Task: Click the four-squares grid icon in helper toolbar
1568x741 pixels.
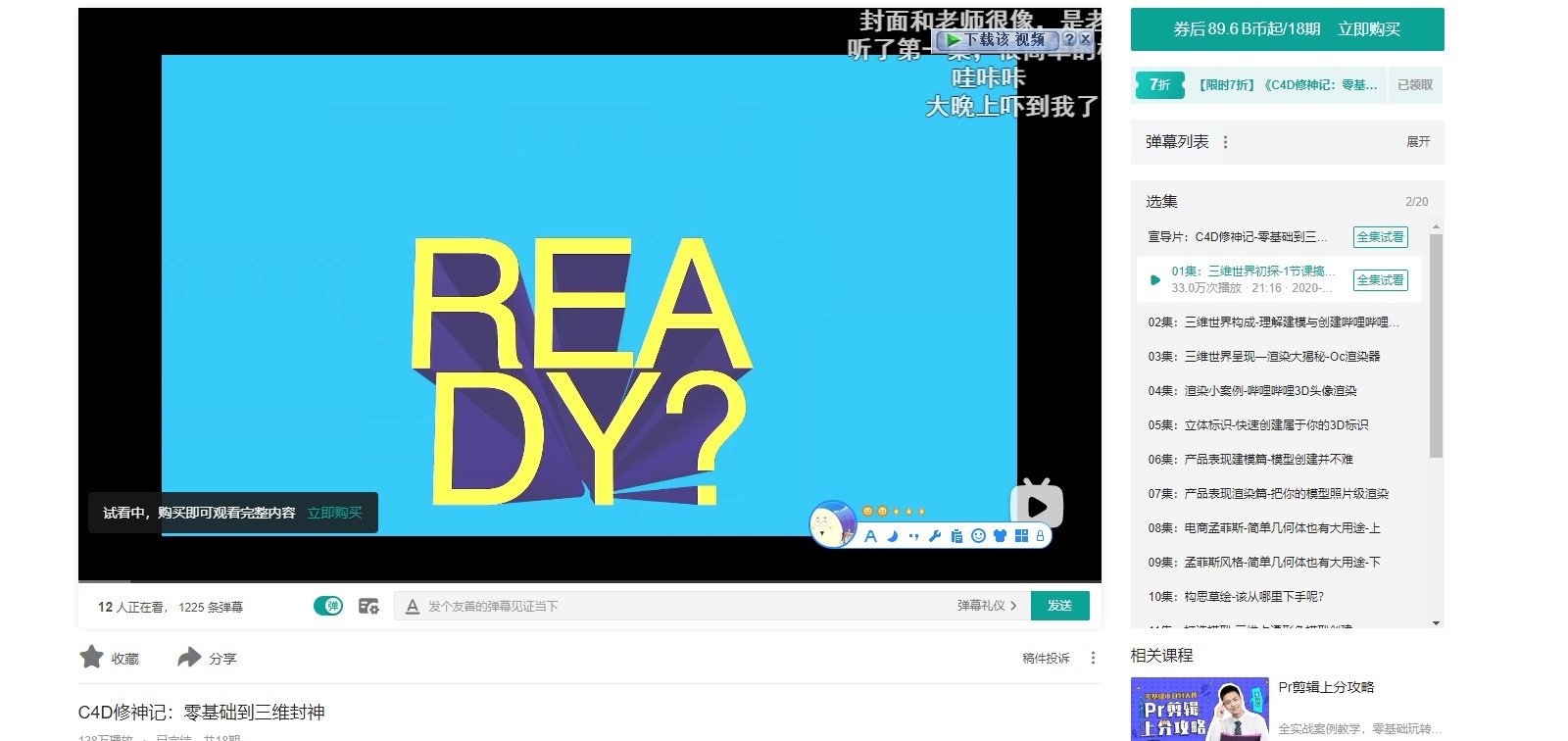Action: pos(1021,536)
